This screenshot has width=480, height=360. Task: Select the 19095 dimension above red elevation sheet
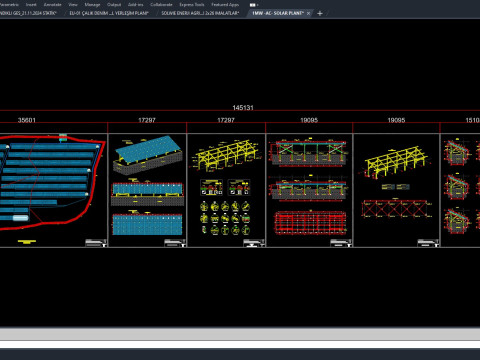(309, 120)
